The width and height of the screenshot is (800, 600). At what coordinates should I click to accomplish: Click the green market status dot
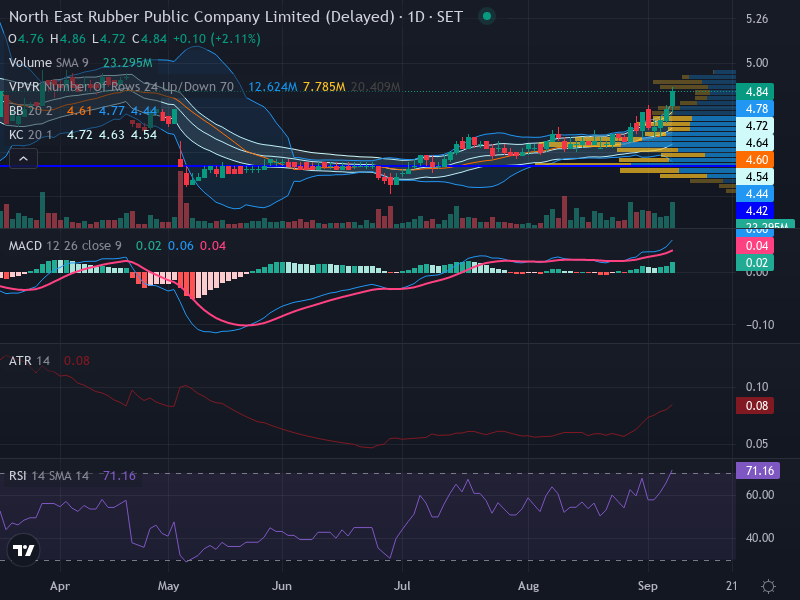[487, 16]
